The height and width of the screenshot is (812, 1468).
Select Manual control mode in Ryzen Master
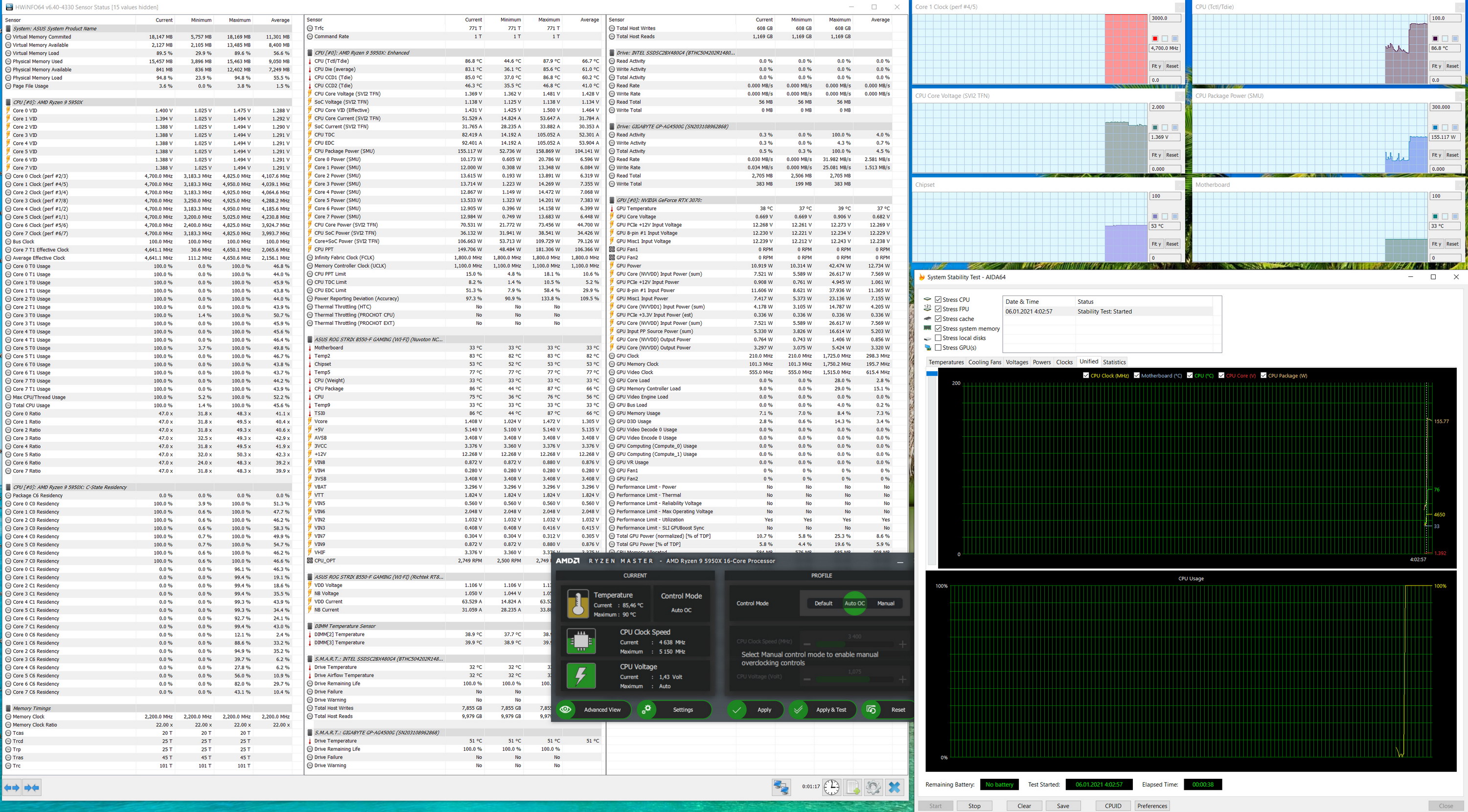885,603
